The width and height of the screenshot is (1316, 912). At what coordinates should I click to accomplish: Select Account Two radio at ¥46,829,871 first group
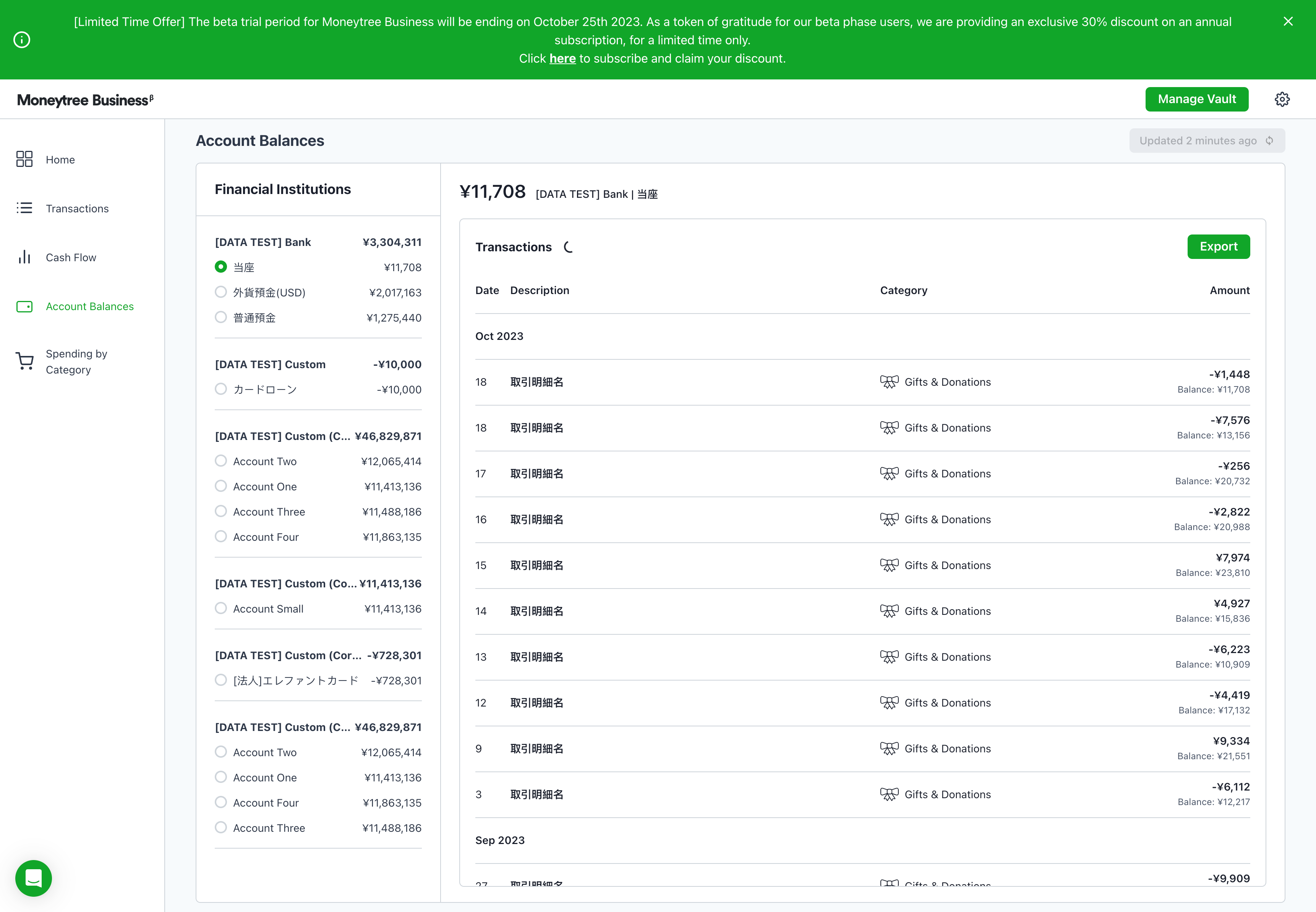(220, 461)
